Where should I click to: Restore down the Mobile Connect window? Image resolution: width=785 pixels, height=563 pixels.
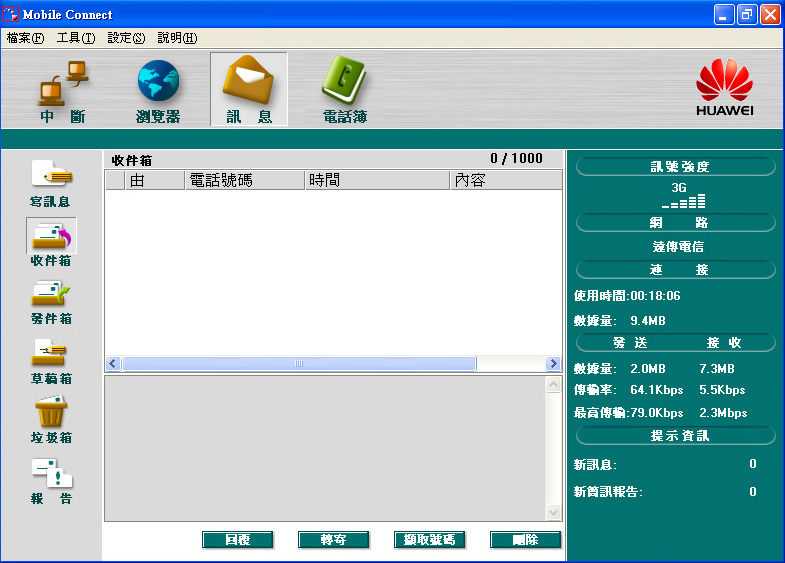click(746, 15)
